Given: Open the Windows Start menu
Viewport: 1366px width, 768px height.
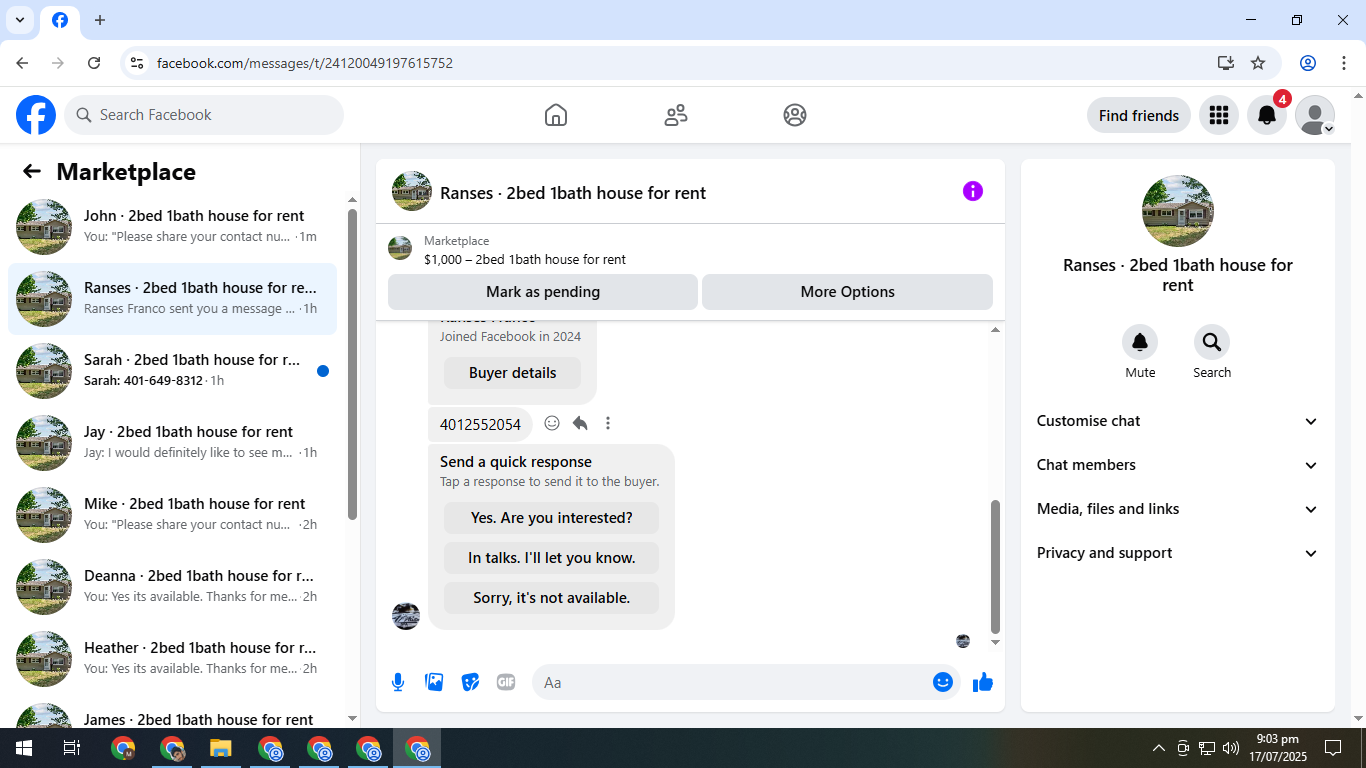Looking at the screenshot, I should (x=24, y=748).
